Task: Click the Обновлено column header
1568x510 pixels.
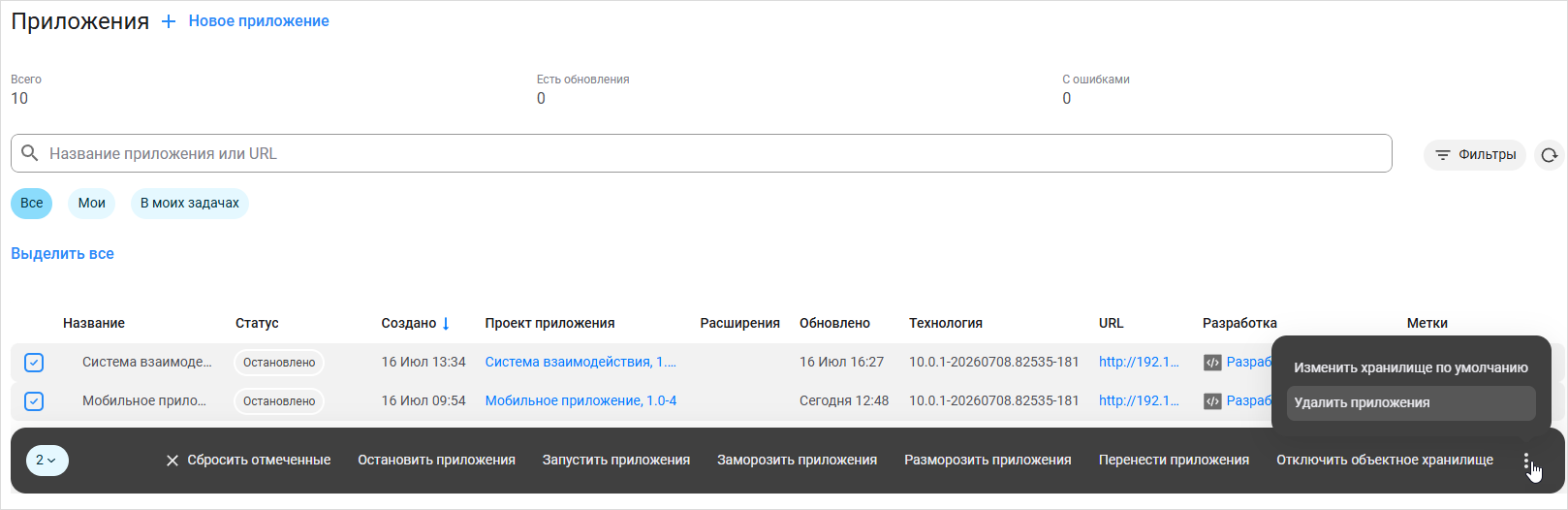Action: click(834, 324)
